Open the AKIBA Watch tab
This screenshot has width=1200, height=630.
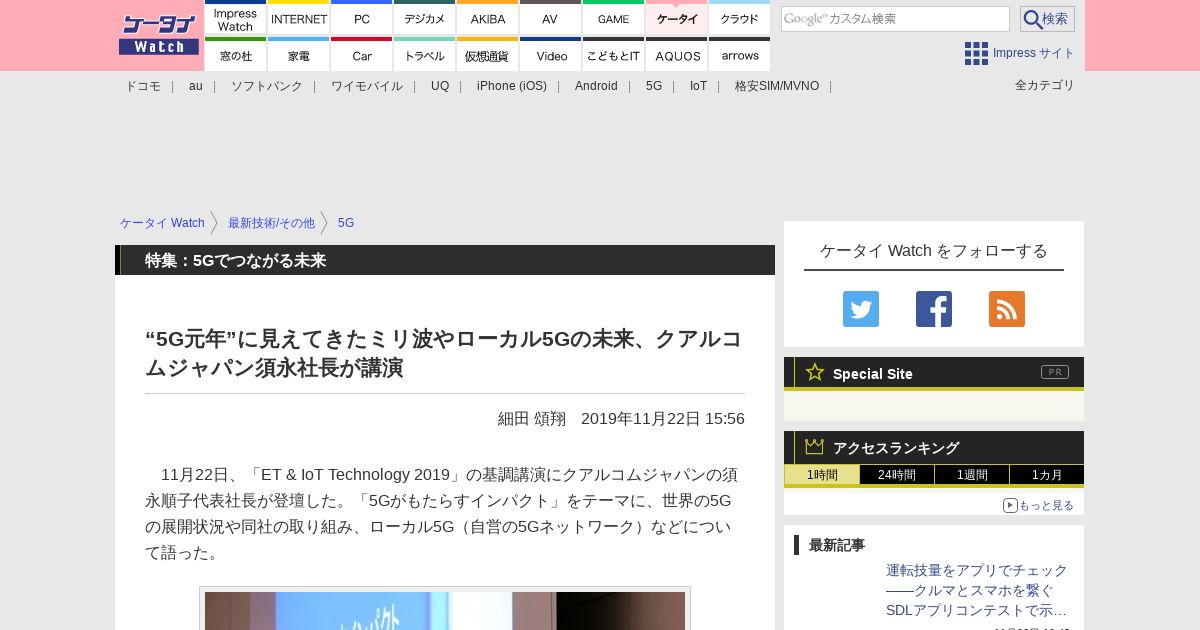click(x=488, y=18)
